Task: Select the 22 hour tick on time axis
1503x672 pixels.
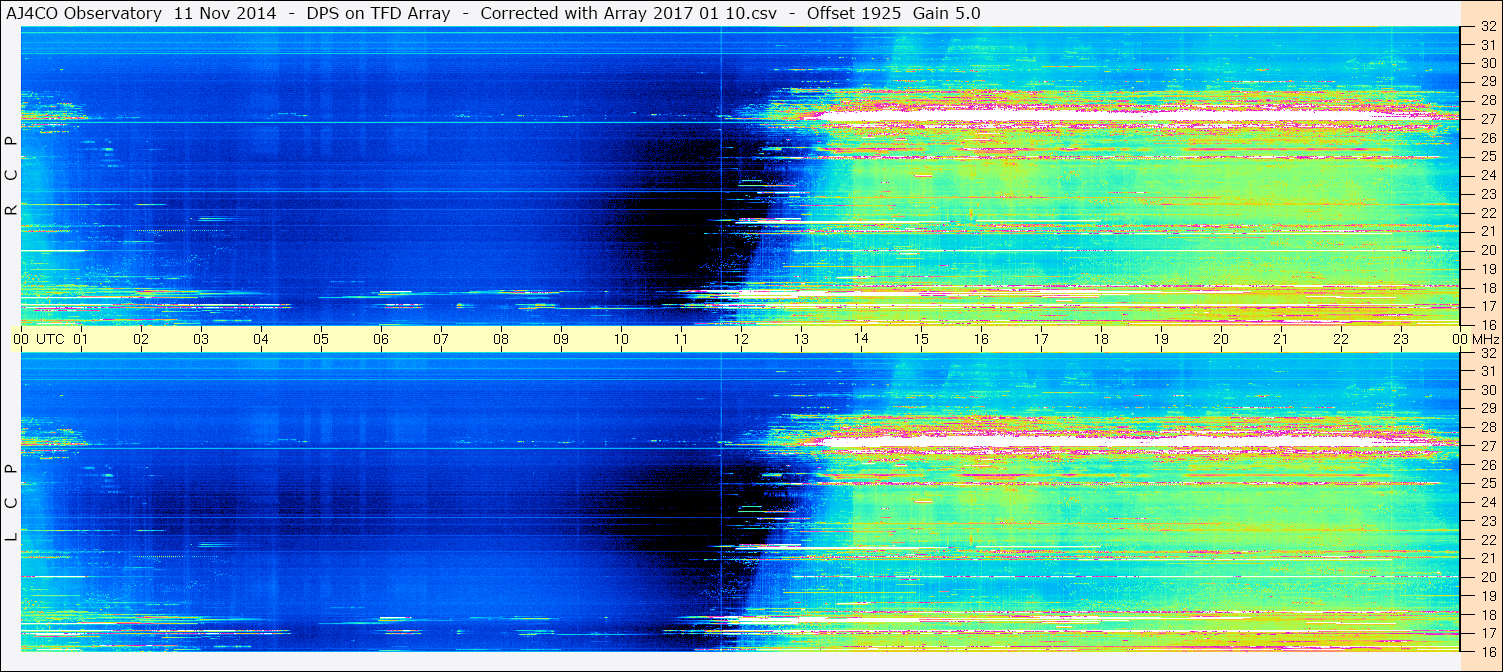Action: [x=1341, y=339]
